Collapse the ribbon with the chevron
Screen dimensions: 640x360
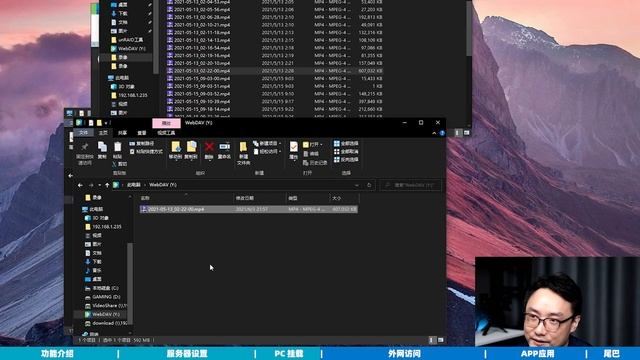click(434, 133)
